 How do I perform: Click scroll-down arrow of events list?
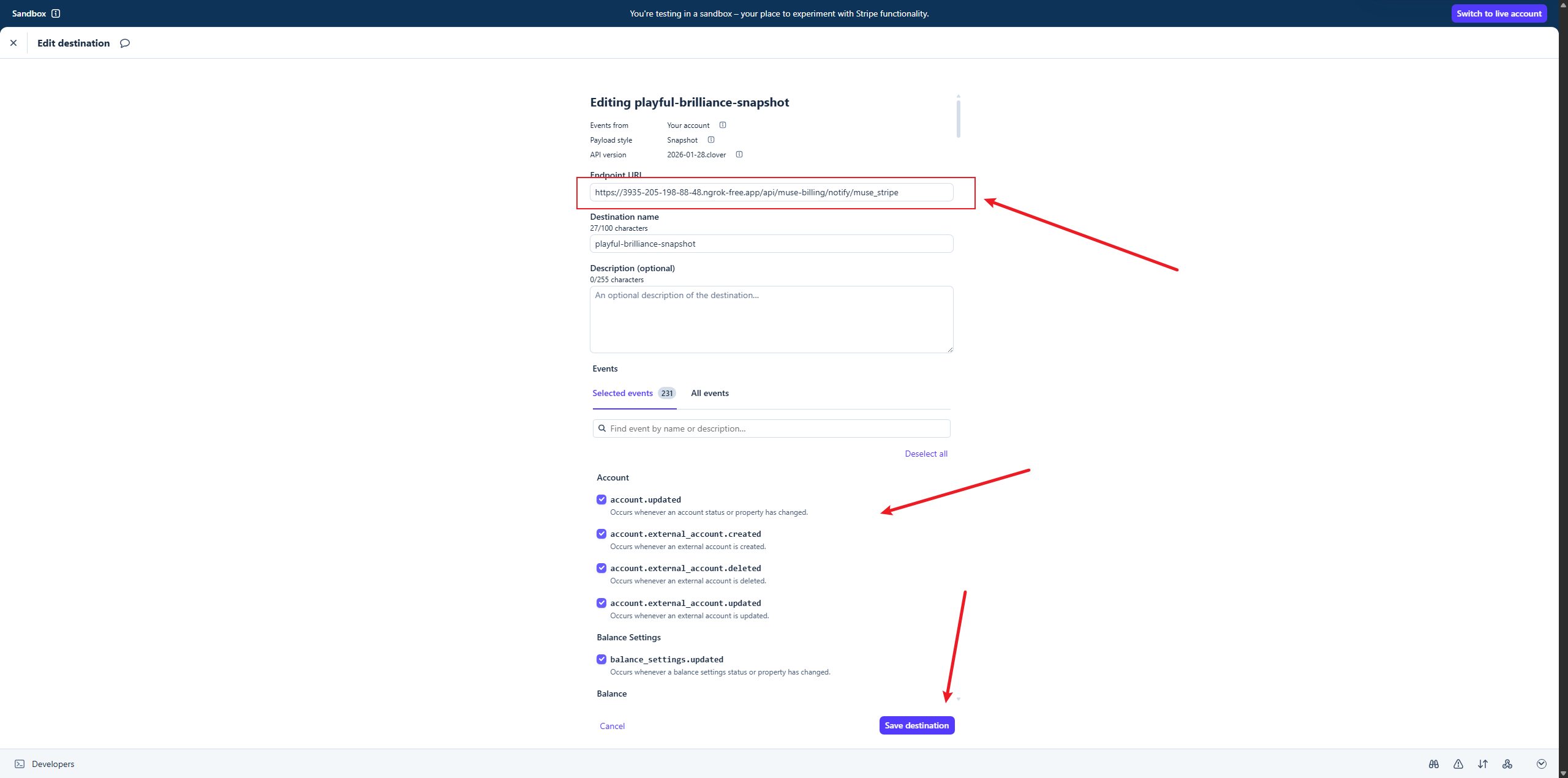(x=958, y=699)
